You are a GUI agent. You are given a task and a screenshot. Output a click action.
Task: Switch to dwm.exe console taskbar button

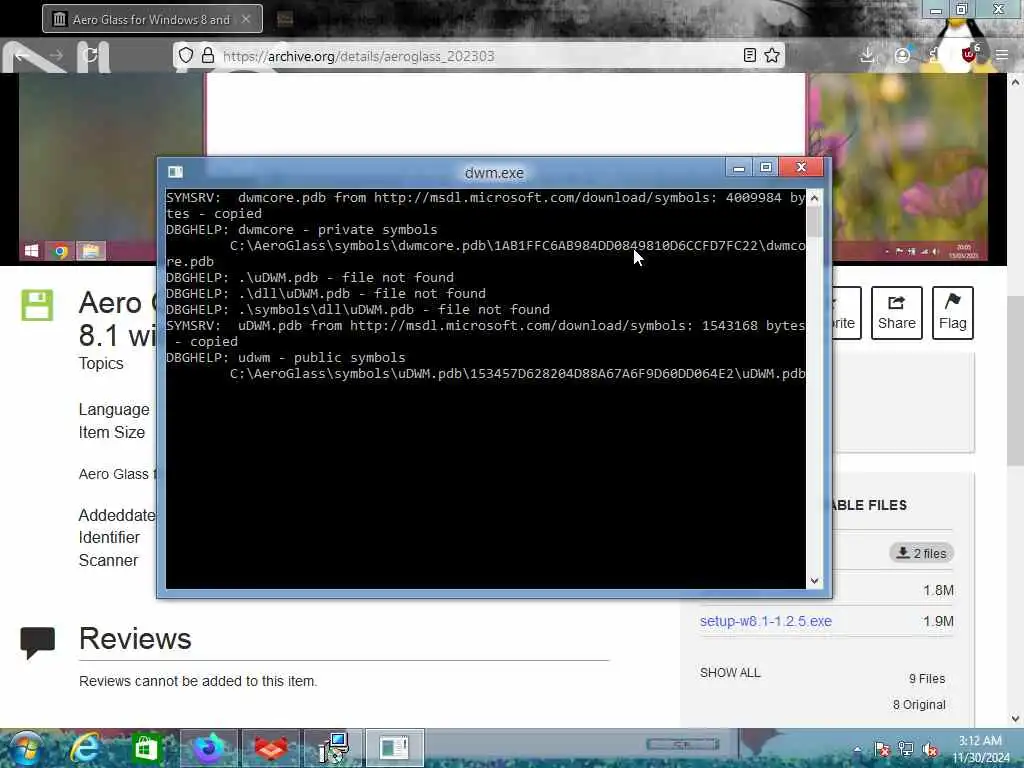394,748
